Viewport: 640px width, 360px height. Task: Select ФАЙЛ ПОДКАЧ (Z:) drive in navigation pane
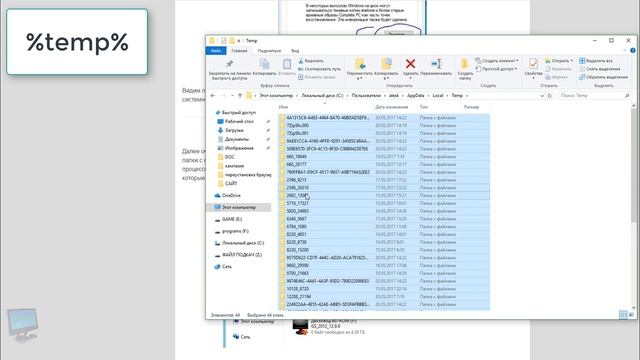(x=242, y=255)
